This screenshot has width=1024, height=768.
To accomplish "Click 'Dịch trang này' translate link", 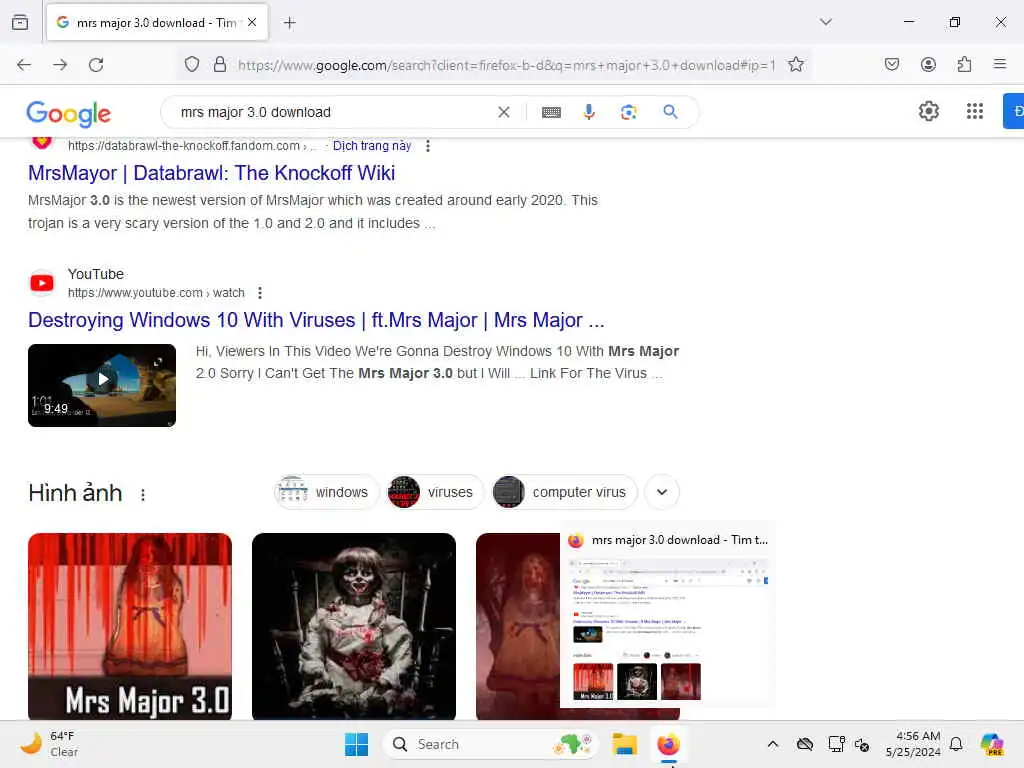I will (x=372, y=146).
